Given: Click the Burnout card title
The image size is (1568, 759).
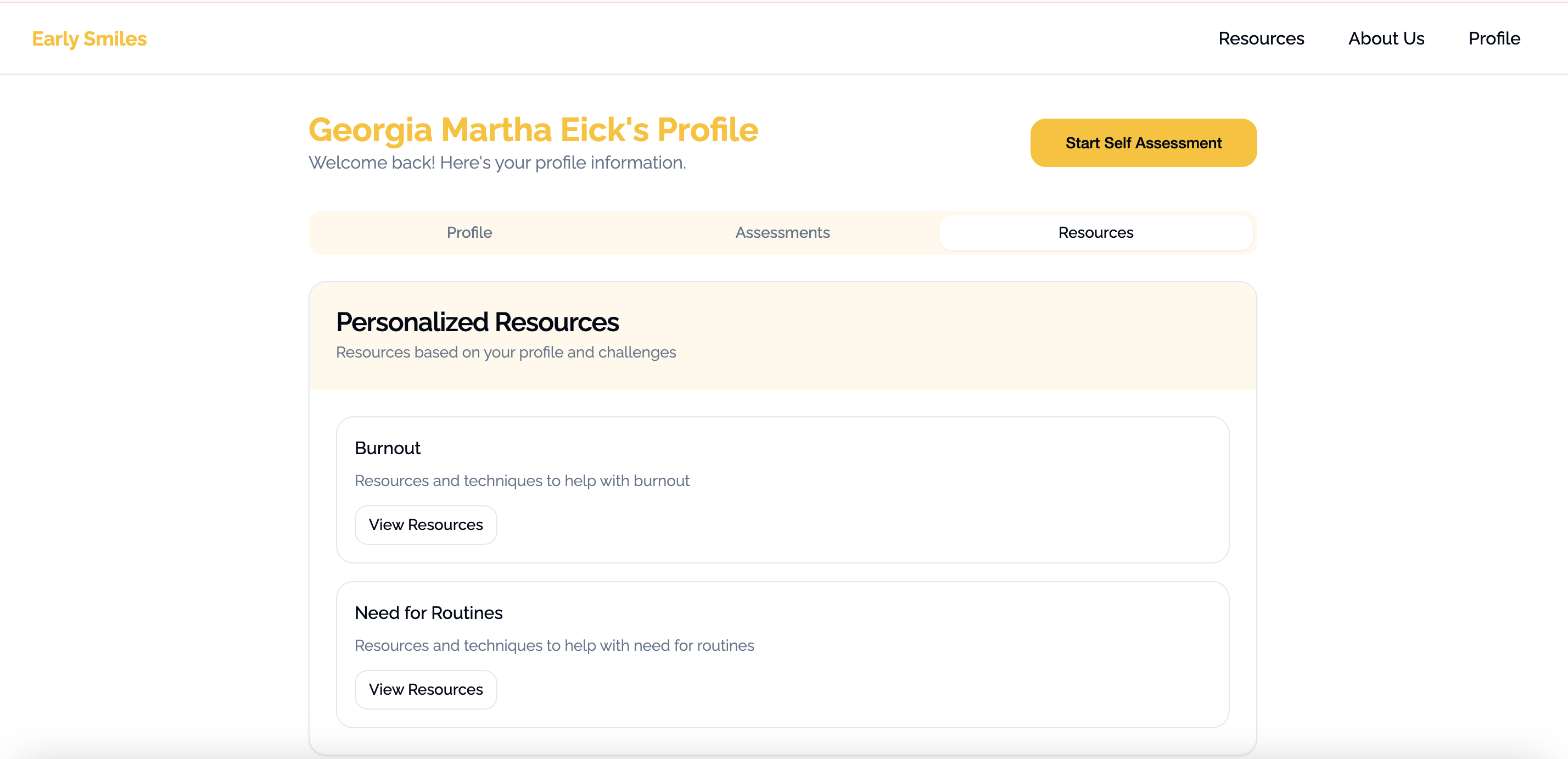Looking at the screenshot, I should [387, 448].
